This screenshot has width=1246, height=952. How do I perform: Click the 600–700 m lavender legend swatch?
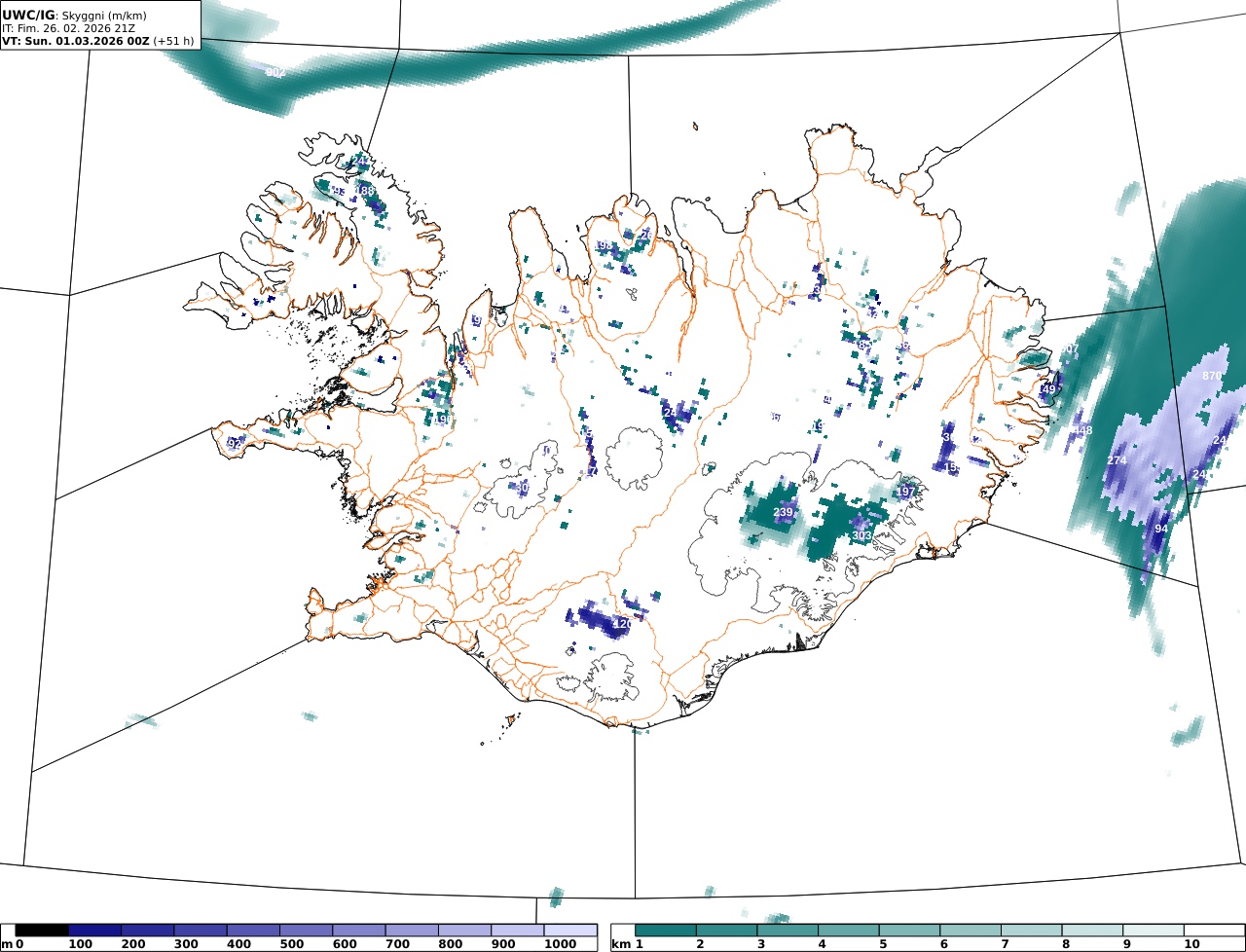pos(358,931)
